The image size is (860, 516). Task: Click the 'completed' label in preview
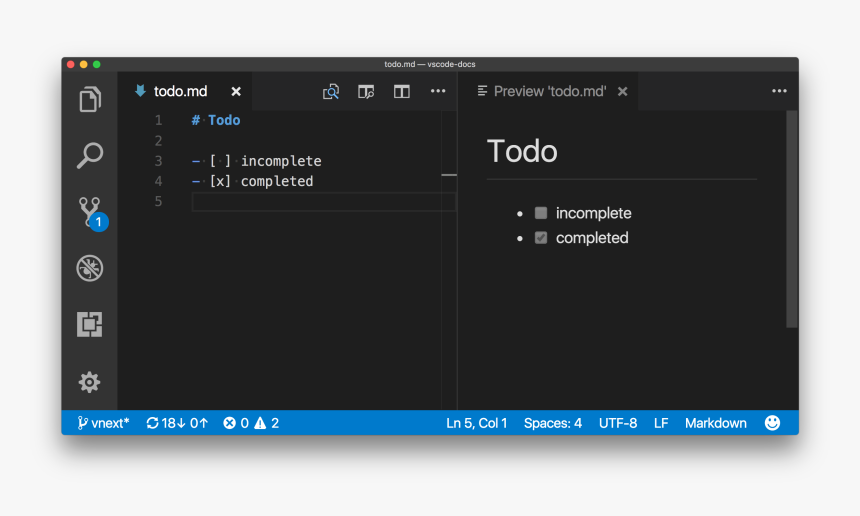coord(592,237)
